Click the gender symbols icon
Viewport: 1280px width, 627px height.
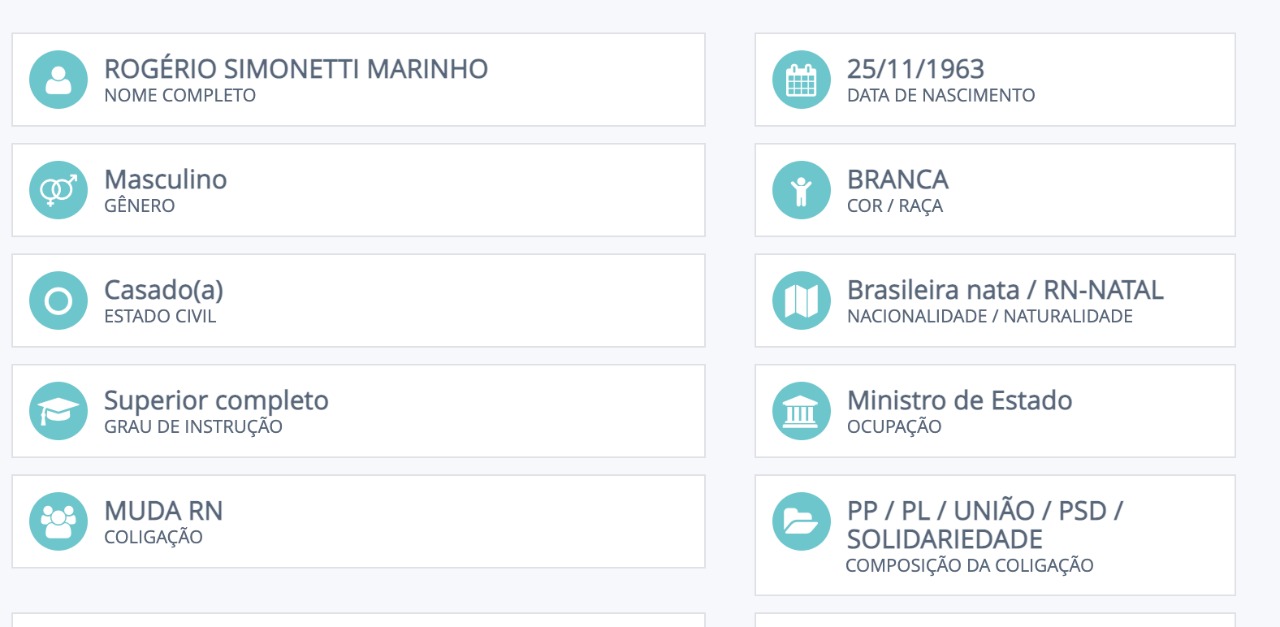pos(59,190)
